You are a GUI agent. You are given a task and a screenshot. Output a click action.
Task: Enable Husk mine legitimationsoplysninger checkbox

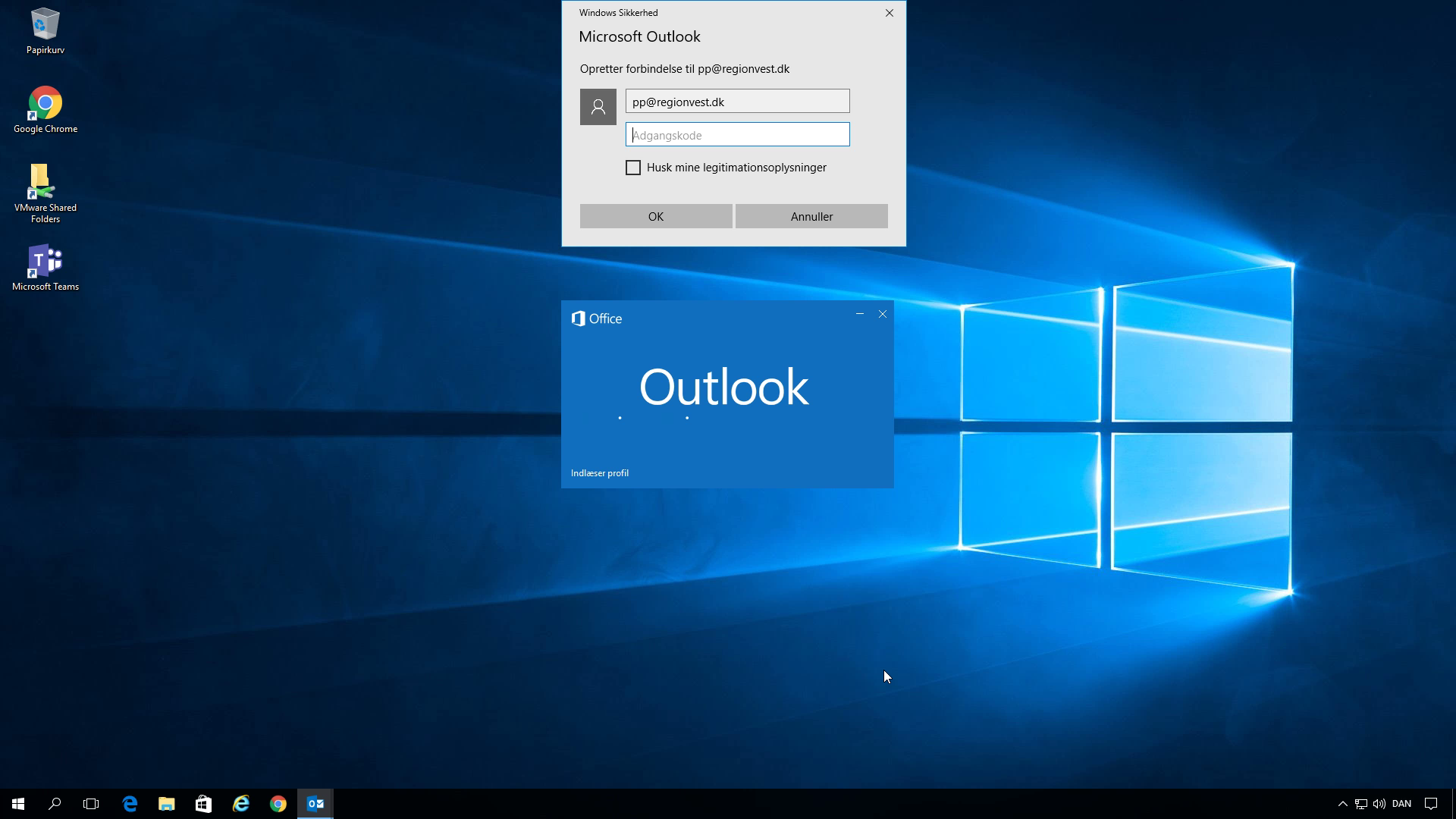point(633,168)
